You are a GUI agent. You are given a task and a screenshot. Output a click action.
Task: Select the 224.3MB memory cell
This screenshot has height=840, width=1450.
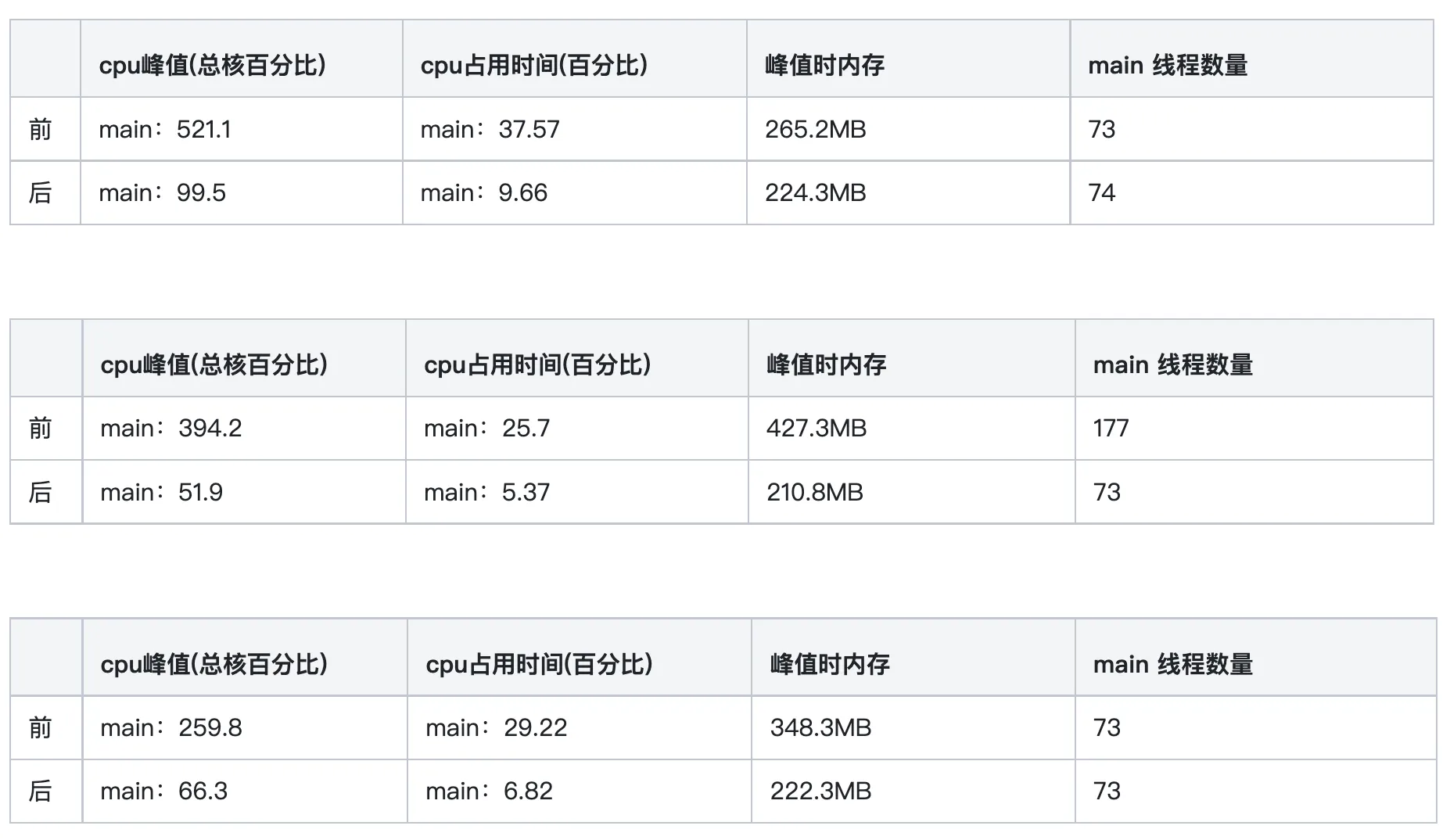(x=815, y=192)
